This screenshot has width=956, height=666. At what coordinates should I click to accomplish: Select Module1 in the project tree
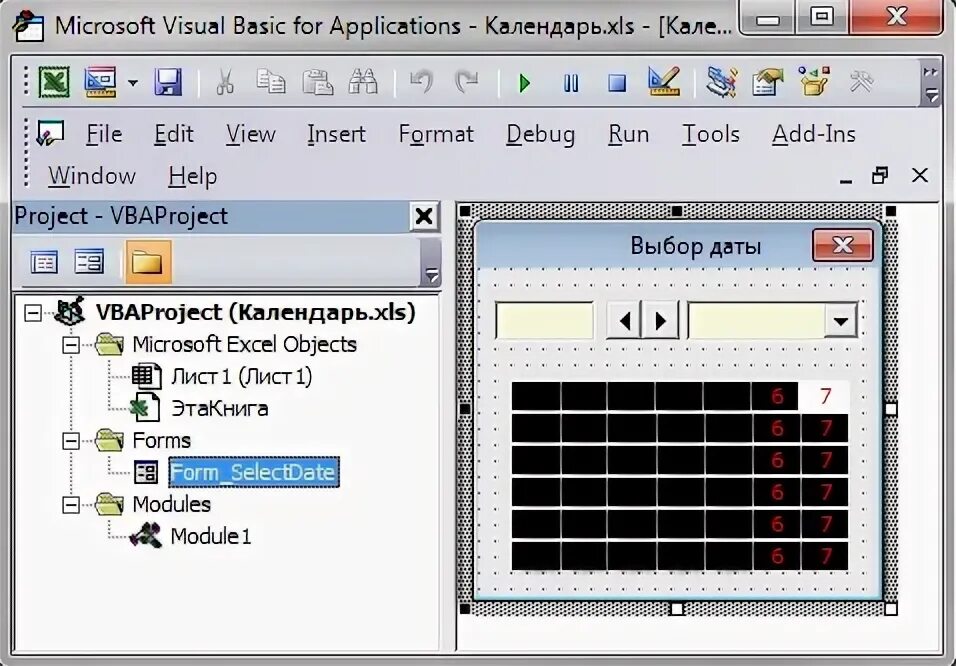[x=210, y=537]
